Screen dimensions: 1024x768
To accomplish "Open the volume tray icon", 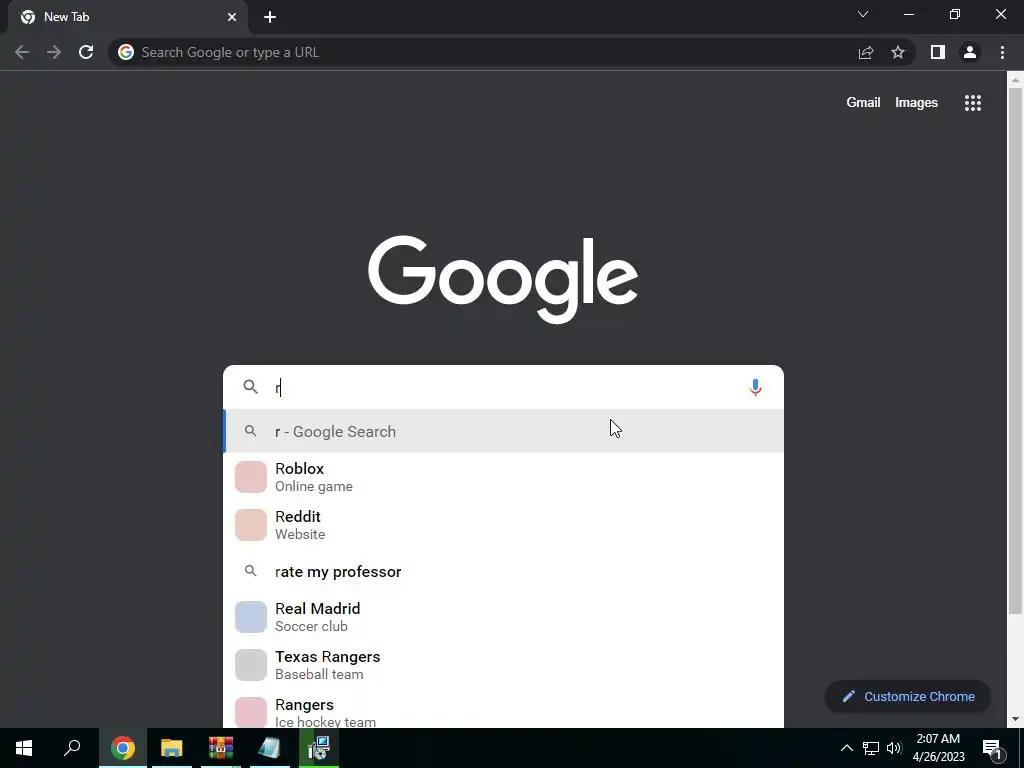I will (894, 748).
